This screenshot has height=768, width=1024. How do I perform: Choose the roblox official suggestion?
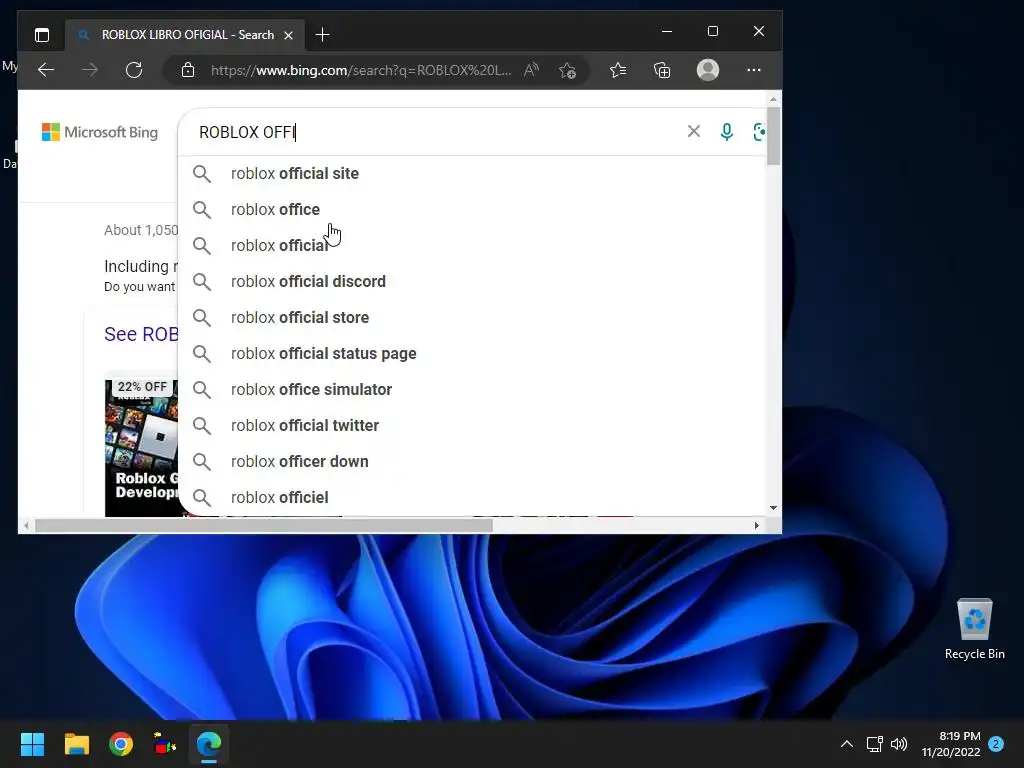472,246
